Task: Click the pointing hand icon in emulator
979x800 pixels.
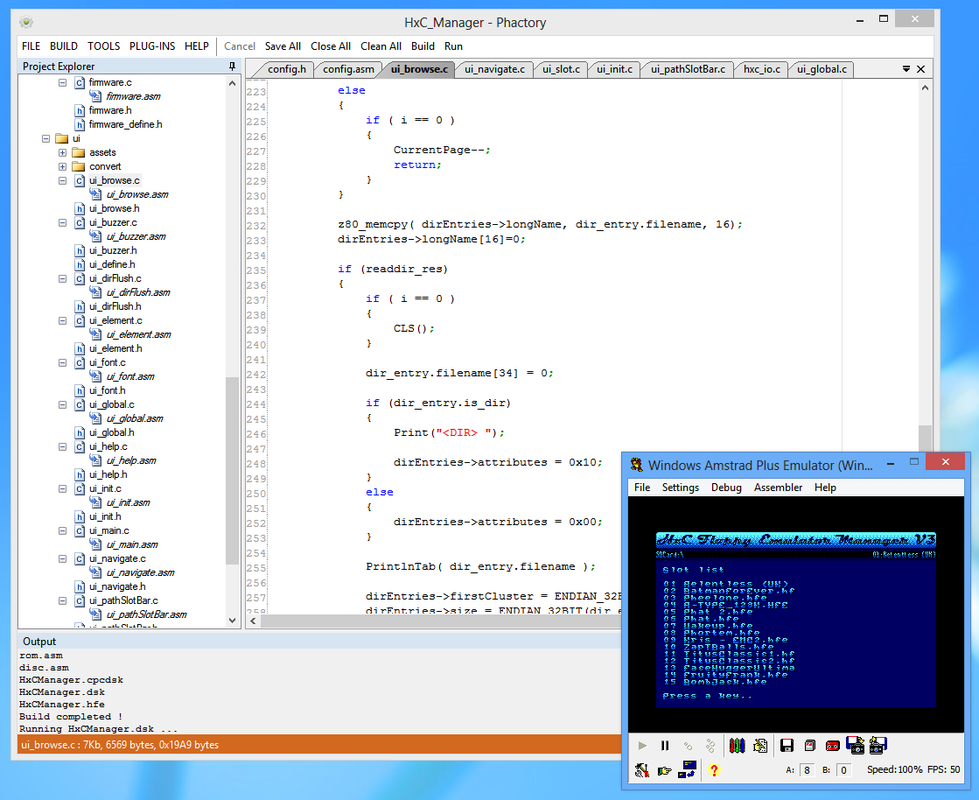Action: pyautogui.click(x=664, y=771)
